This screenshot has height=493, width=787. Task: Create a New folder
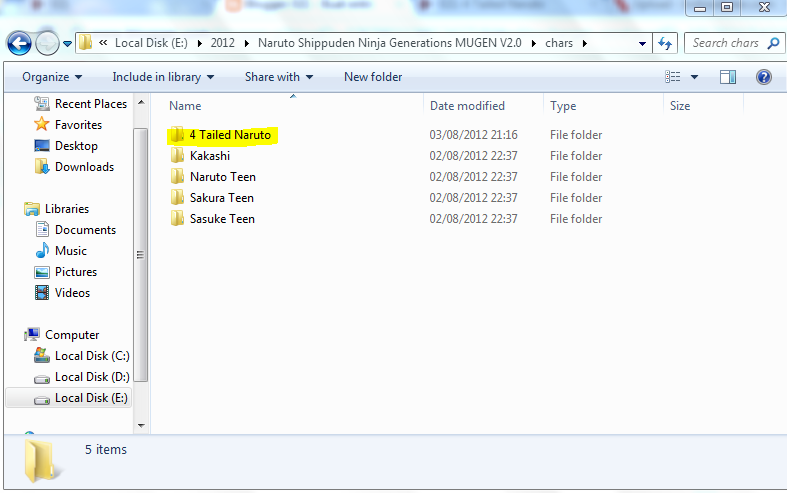point(373,77)
